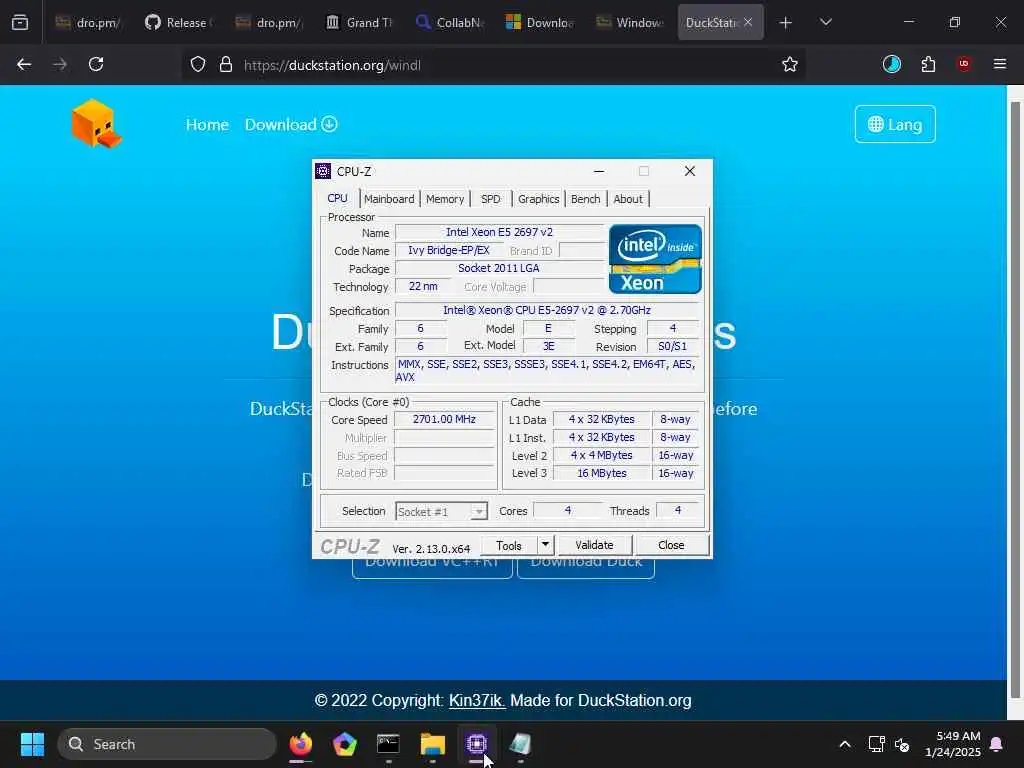Click the circular blue toolbar extension icon
The image size is (1024, 768).
pos(891,64)
